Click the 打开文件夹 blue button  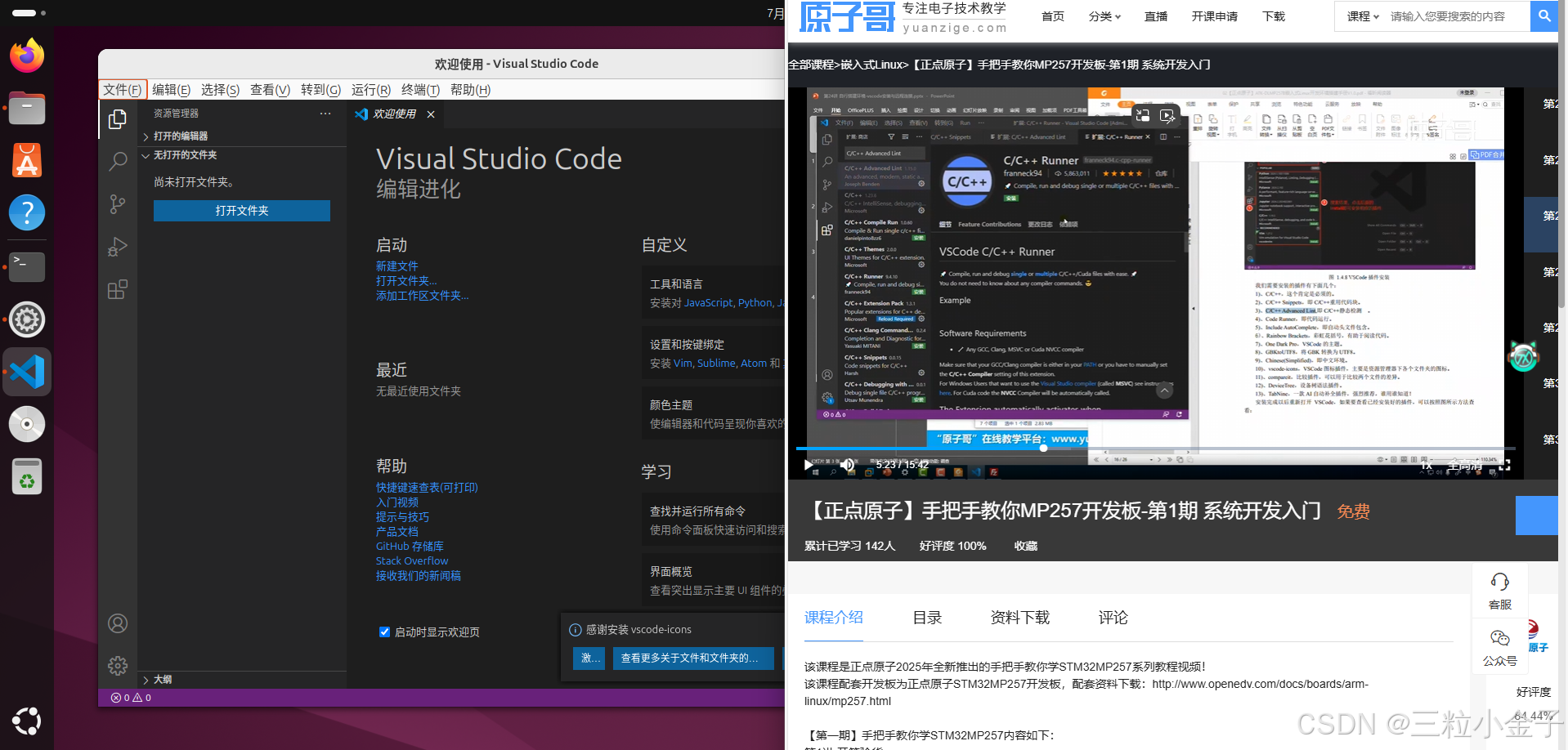tap(242, 211)
